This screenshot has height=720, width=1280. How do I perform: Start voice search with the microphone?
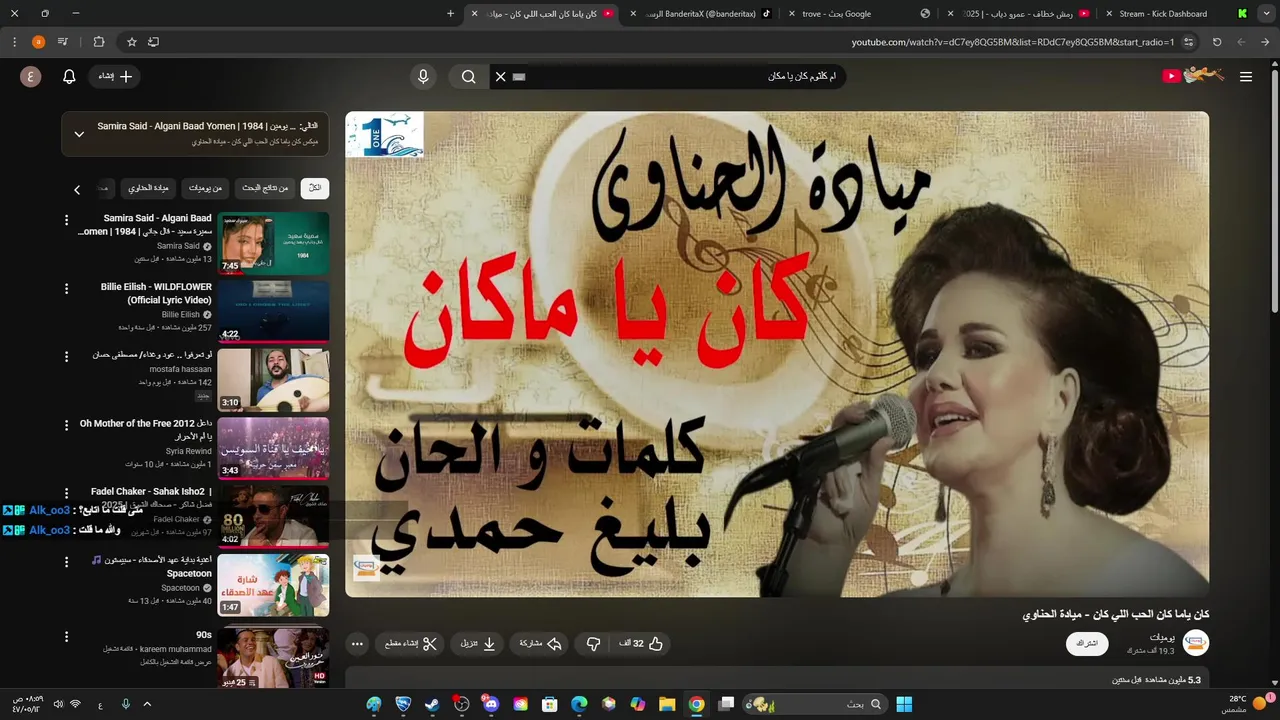(423, 77)
